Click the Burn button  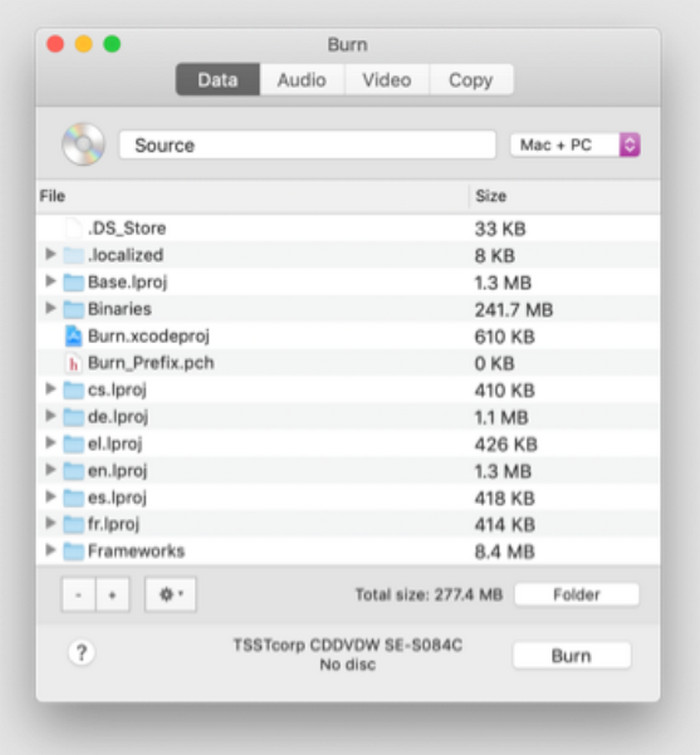pyautogui.click(x=571, y=655)
